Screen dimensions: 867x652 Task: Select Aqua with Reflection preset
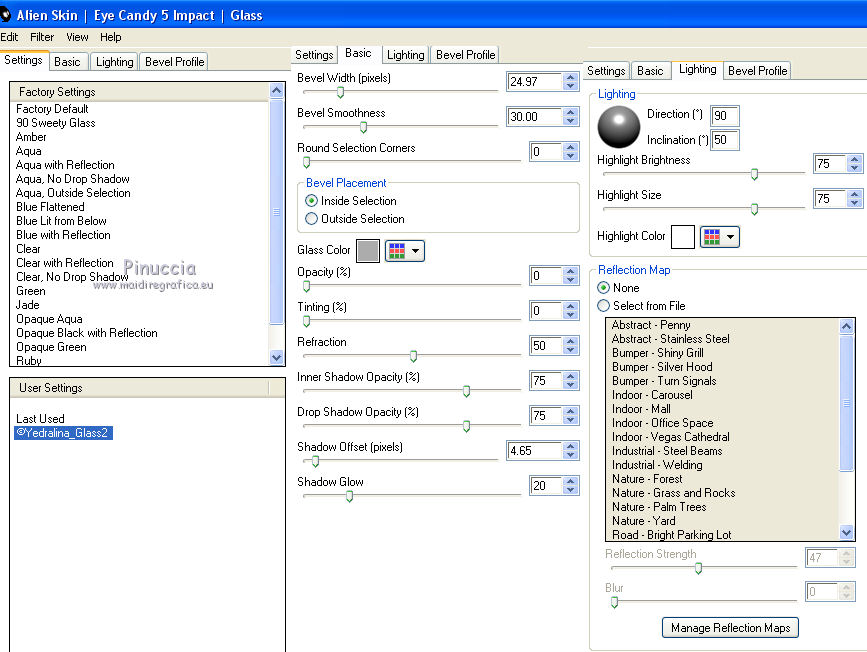(65, 165)
